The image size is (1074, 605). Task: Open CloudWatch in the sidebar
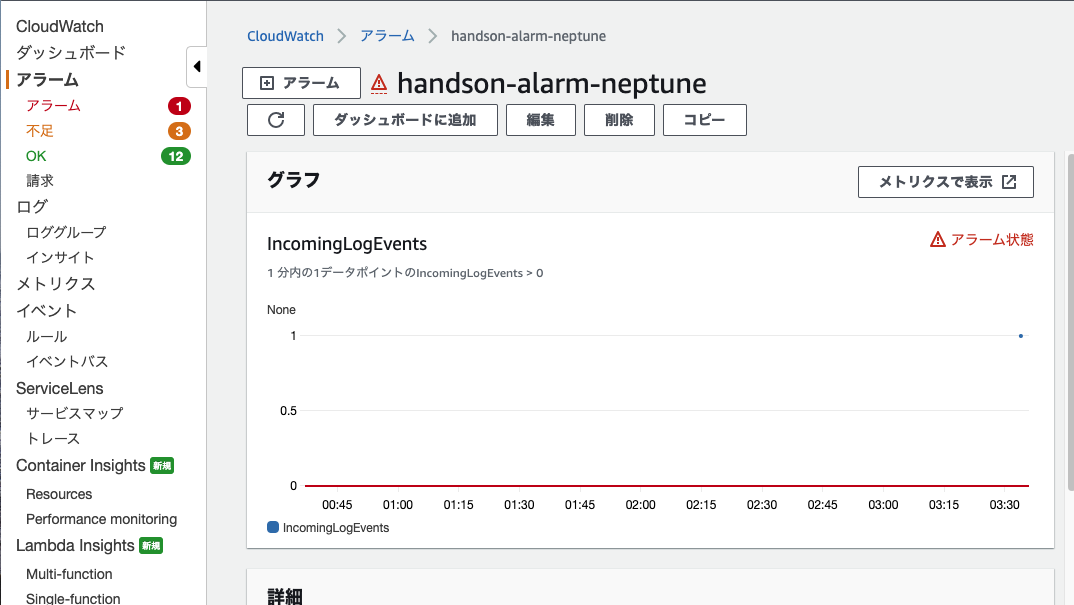point(60,26)
